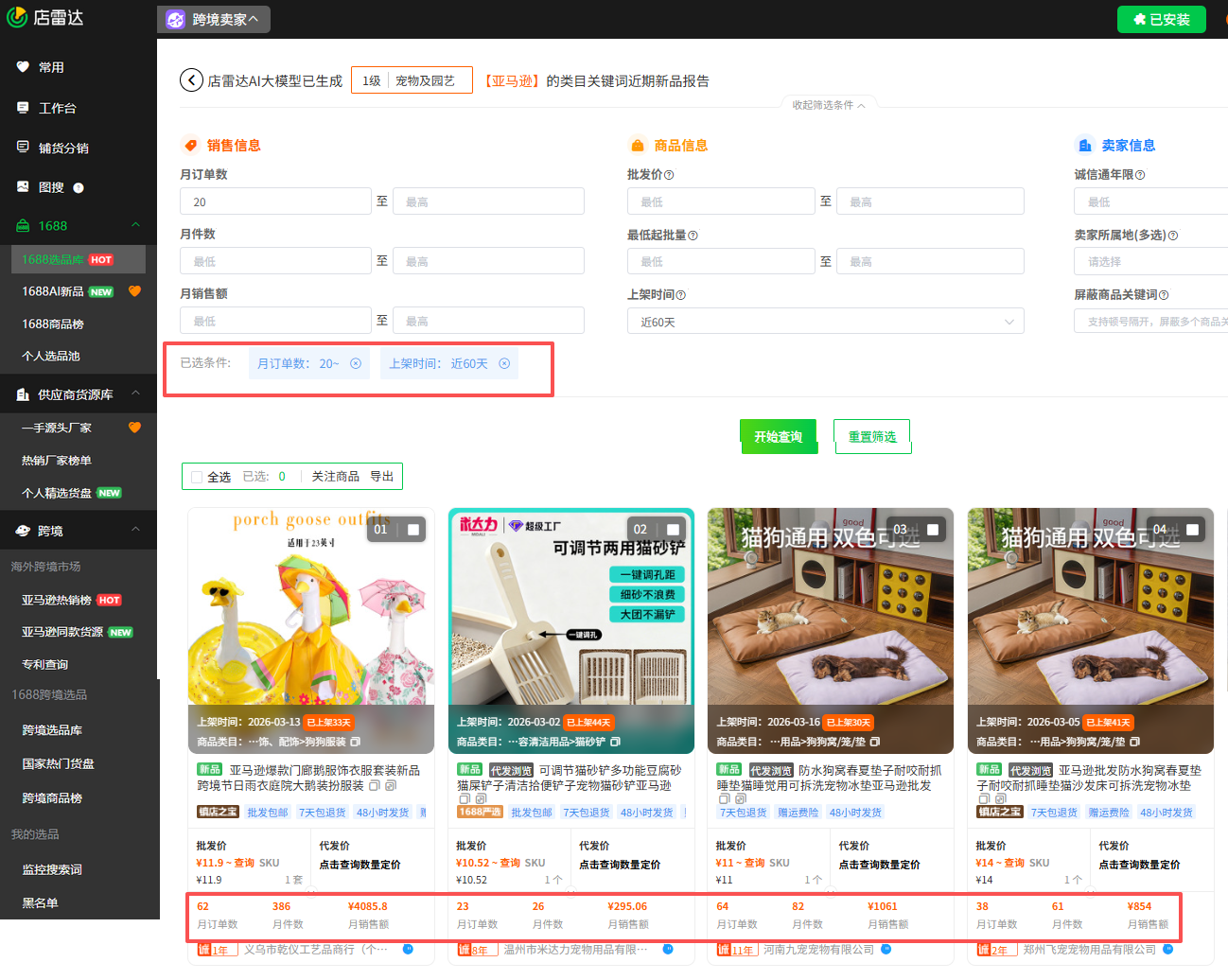Click the back arrow circle icon
Screen dimensions: 1228x980
(x=191, y=80)
